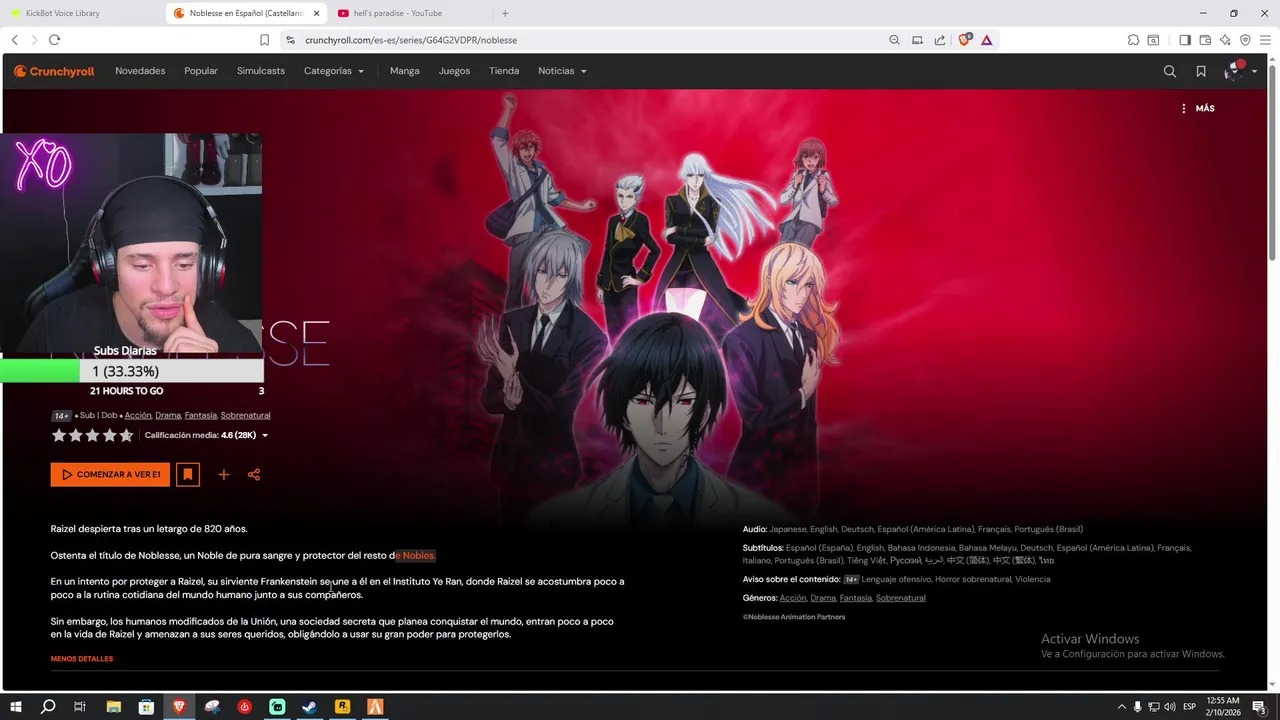Viewport: 1280px width, 720px height.
Task: Click the Drama tag under the title
Action: click(x=168, y=415)
